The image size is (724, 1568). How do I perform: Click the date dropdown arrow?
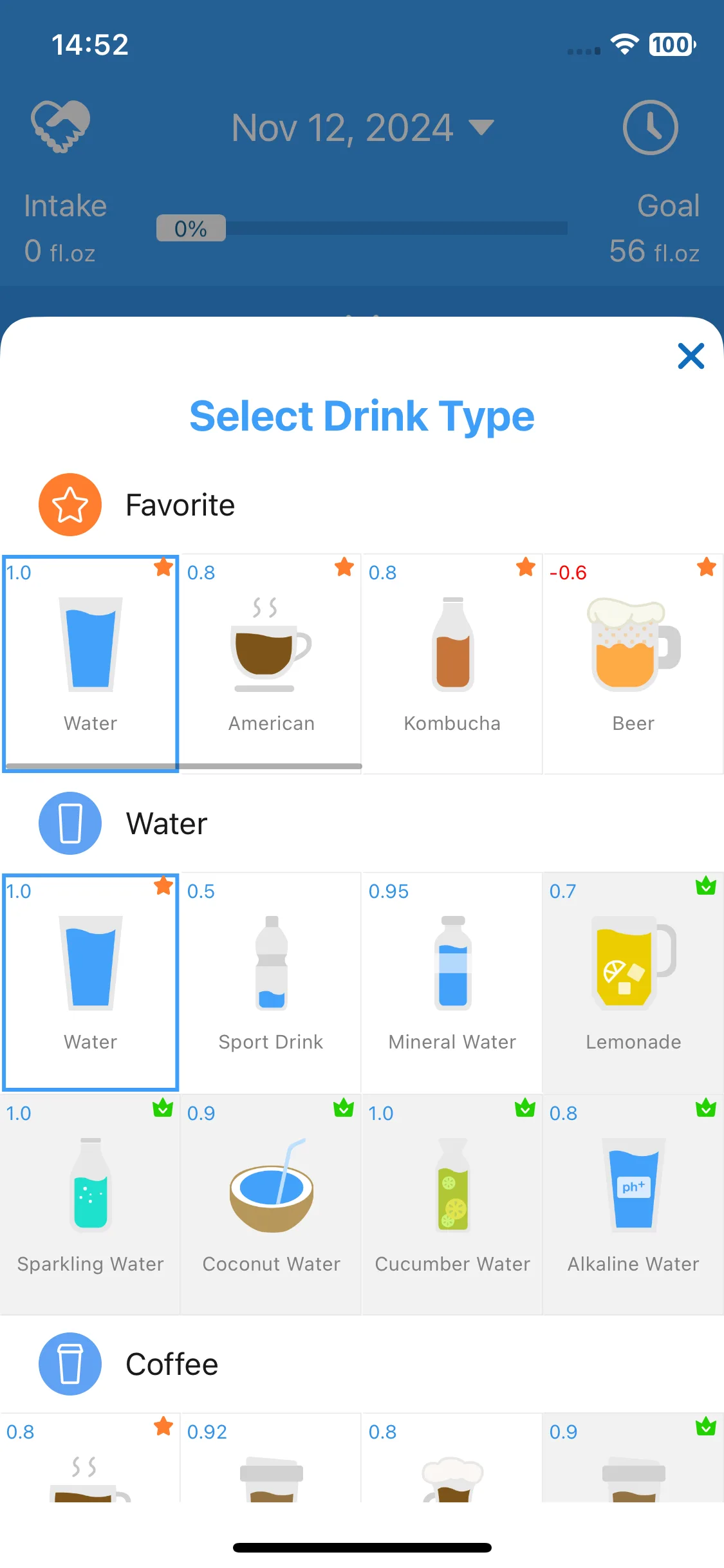click(481, 127)
